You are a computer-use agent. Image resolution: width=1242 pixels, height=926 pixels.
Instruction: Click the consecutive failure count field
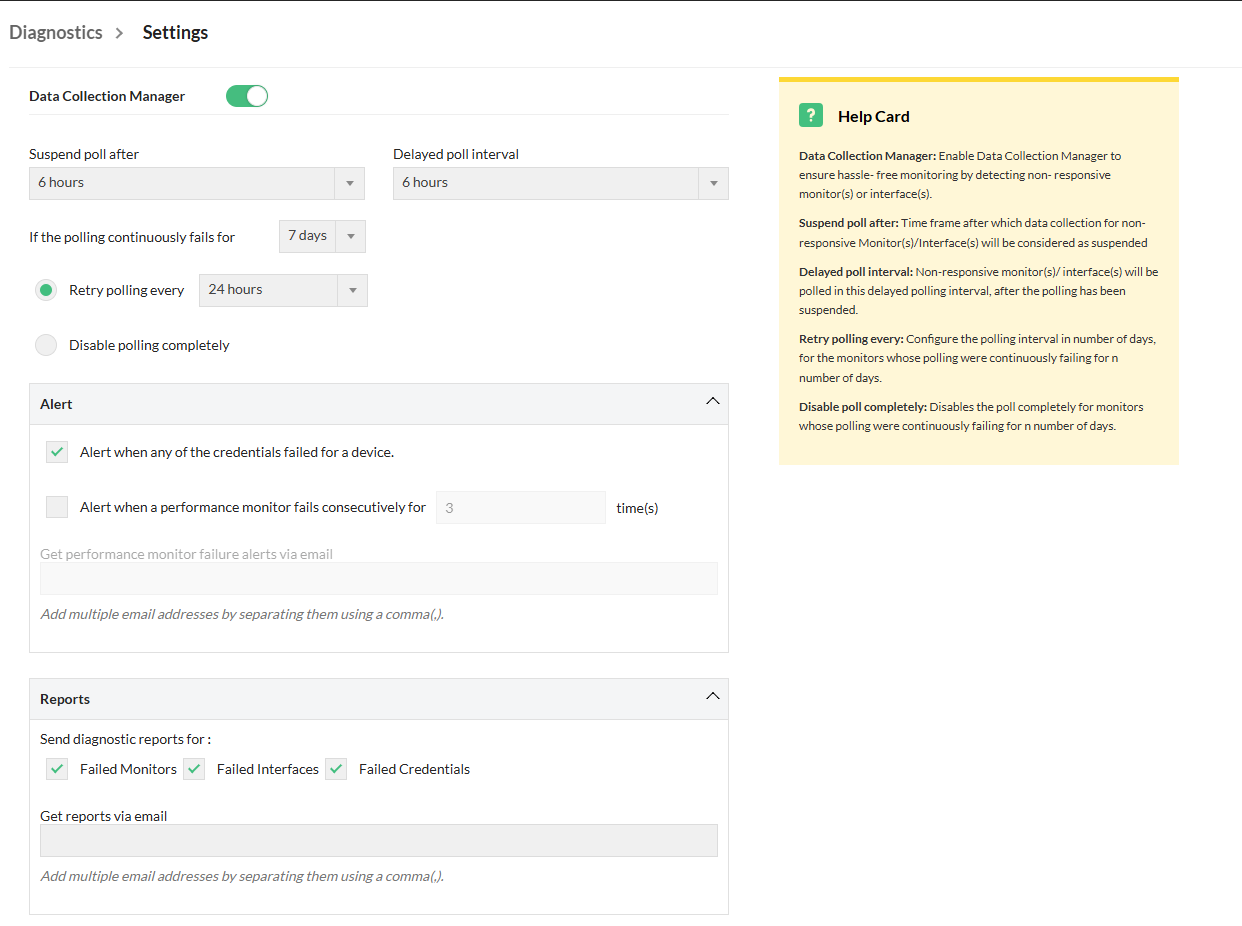[x=521, y=507]
